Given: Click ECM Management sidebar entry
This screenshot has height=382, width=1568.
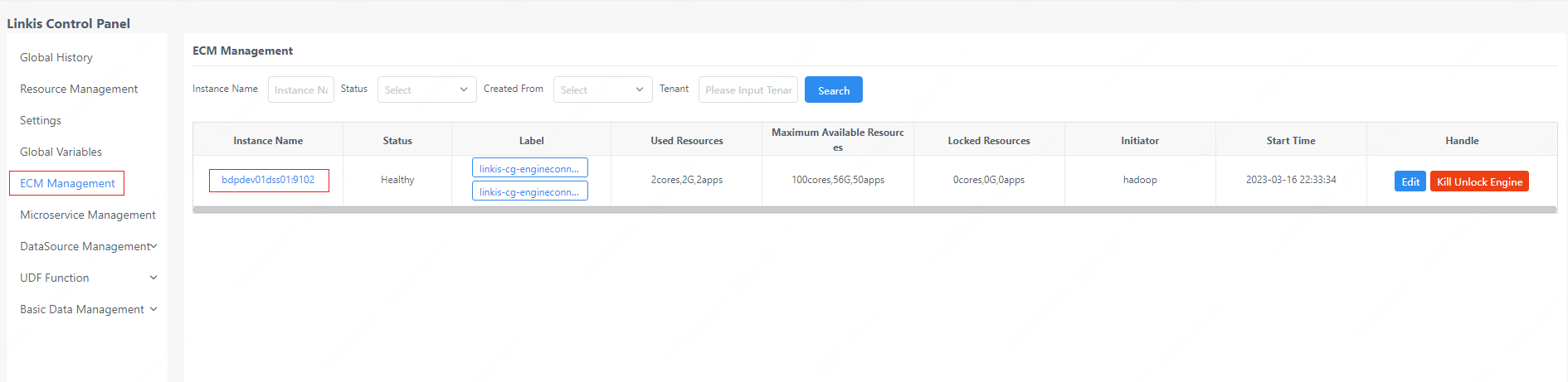Looking at the screenshot, I should 67,183.
